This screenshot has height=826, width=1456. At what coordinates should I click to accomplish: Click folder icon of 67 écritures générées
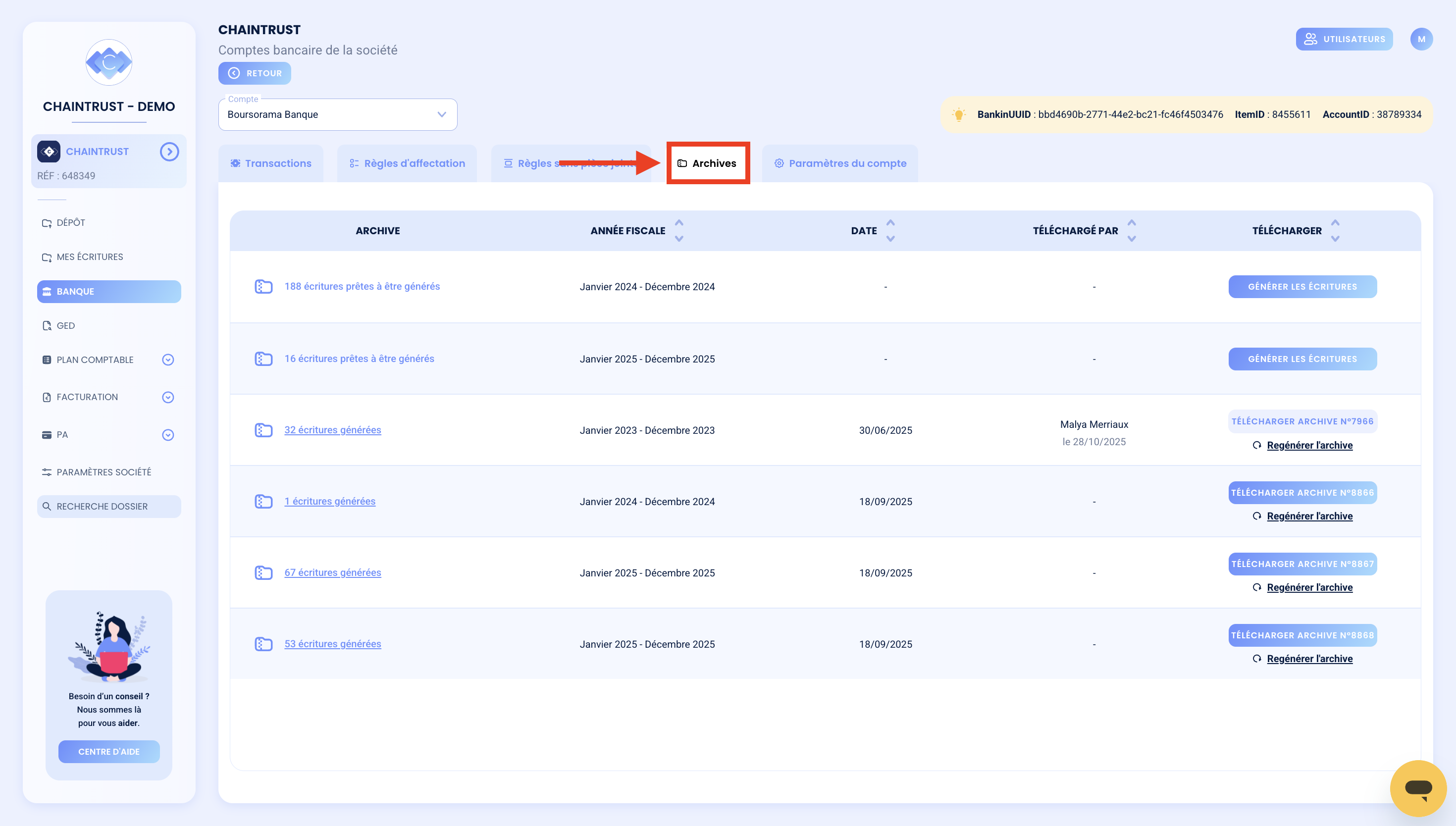click(263, 573)
